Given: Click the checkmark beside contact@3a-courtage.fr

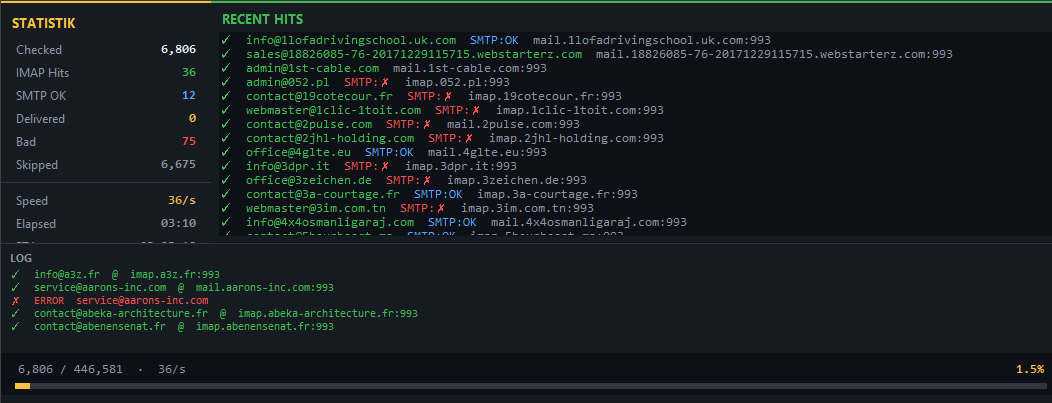Looking at the screenshot, I should (x=226, y=194).
